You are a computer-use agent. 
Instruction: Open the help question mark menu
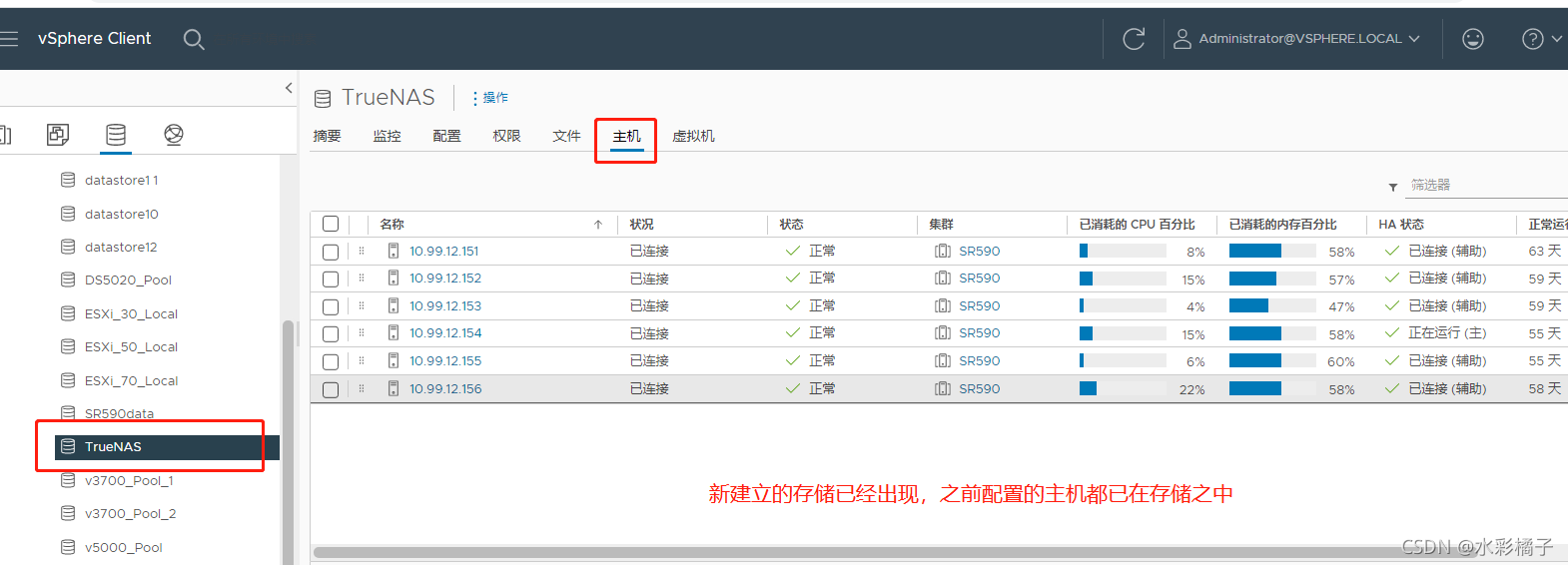pyautogui.click(x=1541, y=39)
